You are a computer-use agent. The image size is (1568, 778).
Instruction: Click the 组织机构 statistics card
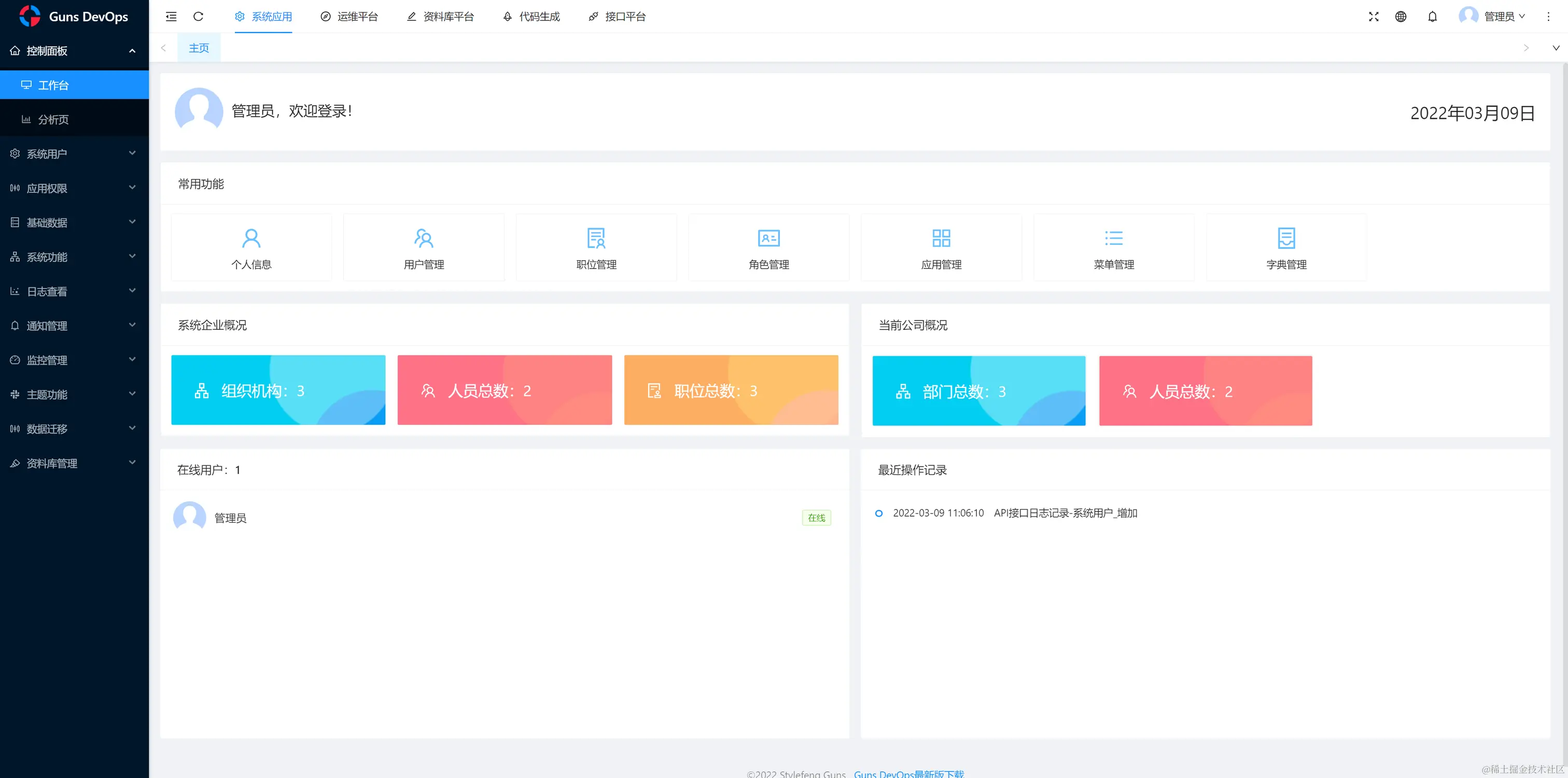click(278, 390)
